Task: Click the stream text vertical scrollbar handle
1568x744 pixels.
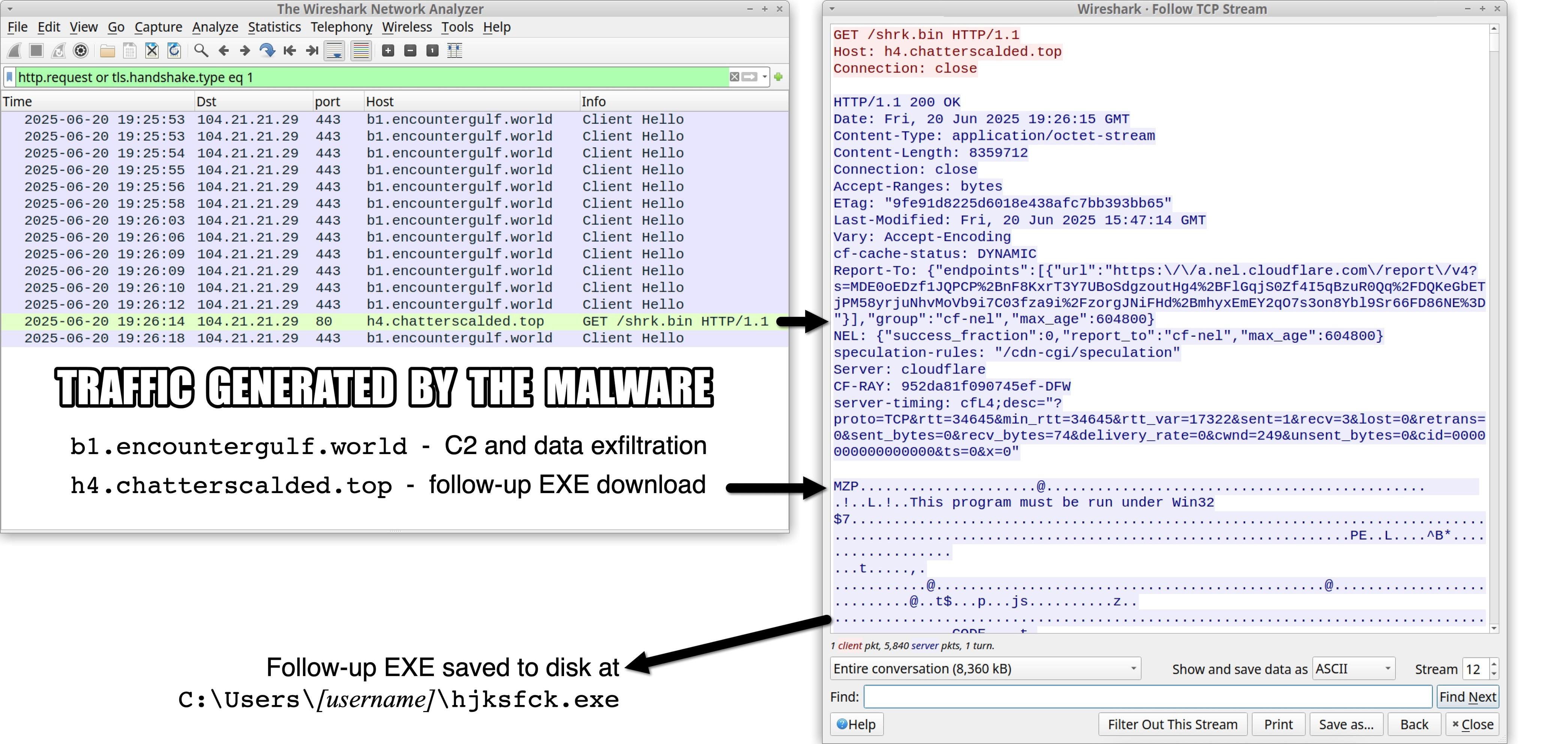Action: 1493,43
